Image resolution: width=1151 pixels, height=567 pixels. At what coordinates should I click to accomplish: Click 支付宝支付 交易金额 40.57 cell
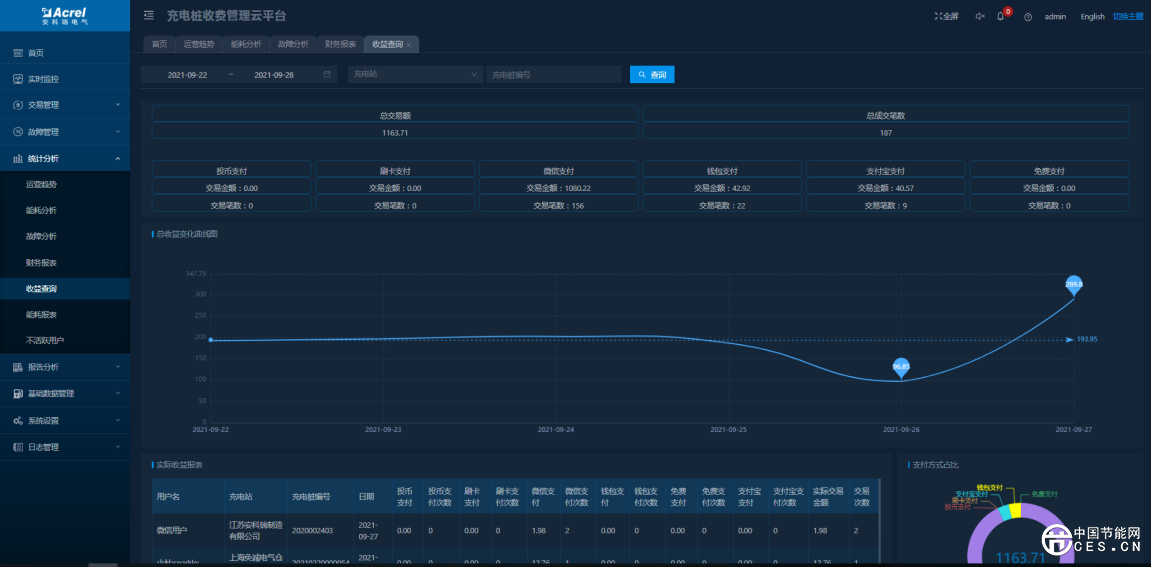(886, 187)
